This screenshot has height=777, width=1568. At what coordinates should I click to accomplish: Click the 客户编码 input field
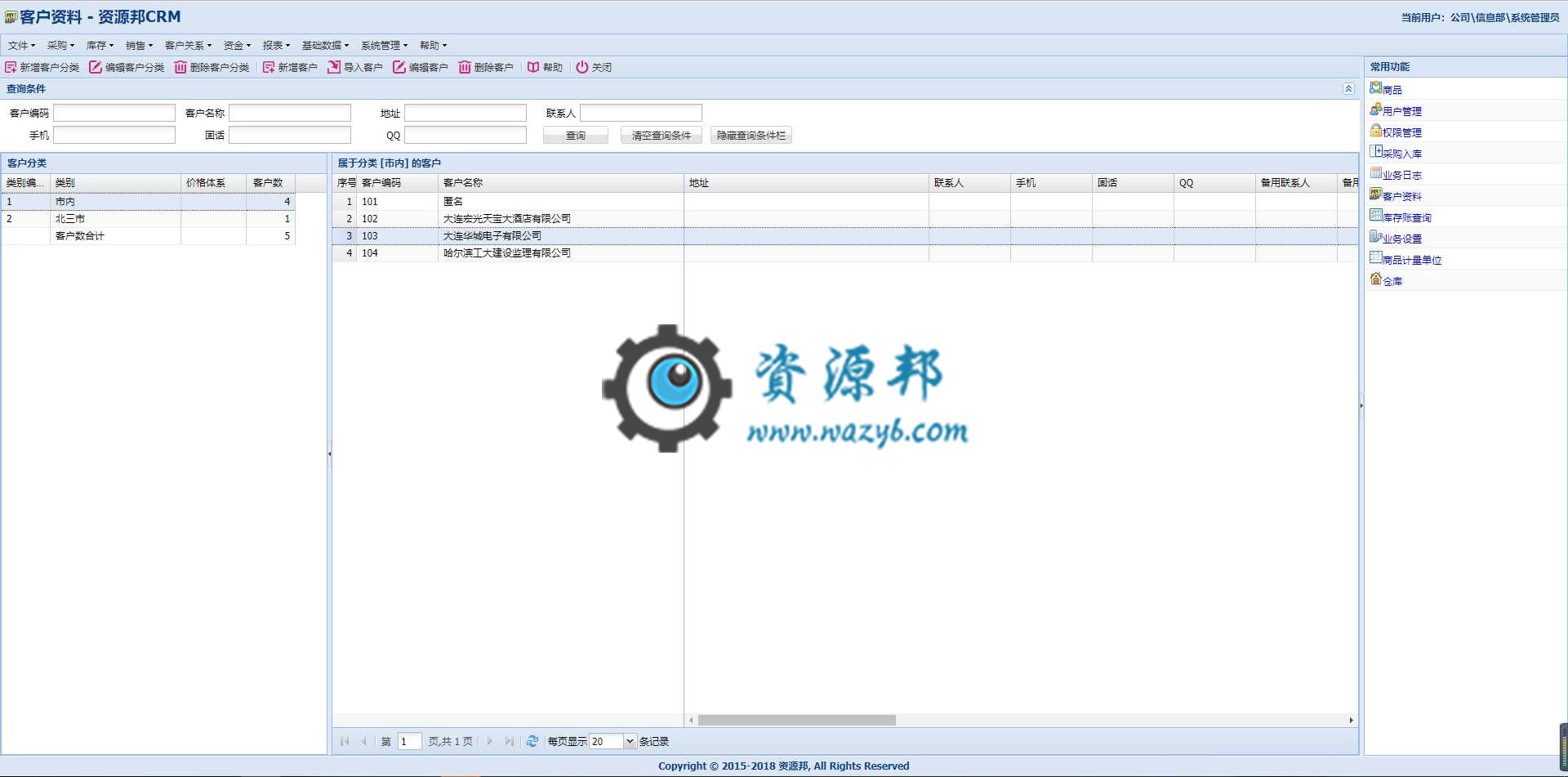pyautogui.click(x=114, y=113)
